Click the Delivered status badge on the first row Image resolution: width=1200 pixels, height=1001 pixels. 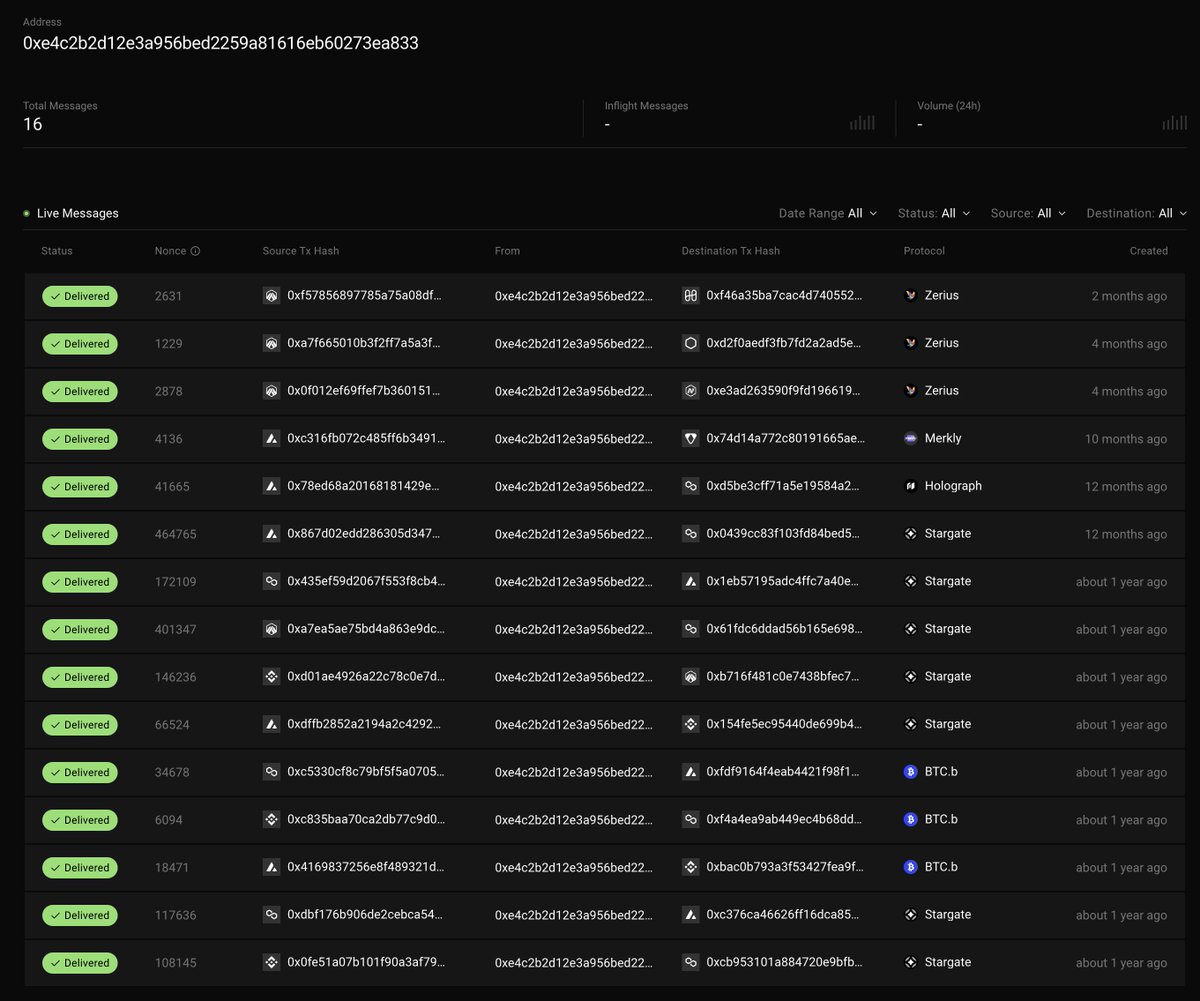pyautogui.click(x=80, y=296)
